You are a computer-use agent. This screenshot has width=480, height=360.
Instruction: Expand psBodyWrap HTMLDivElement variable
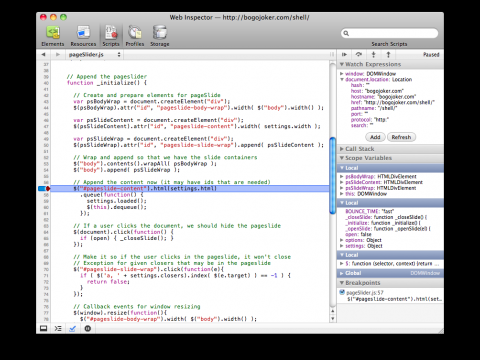point(341,176)
